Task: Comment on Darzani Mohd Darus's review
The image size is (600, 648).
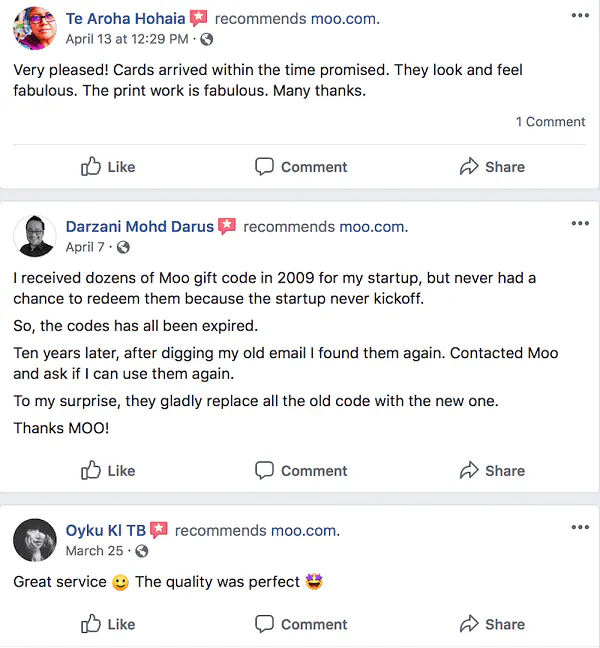Action: (x=301, y=471)
